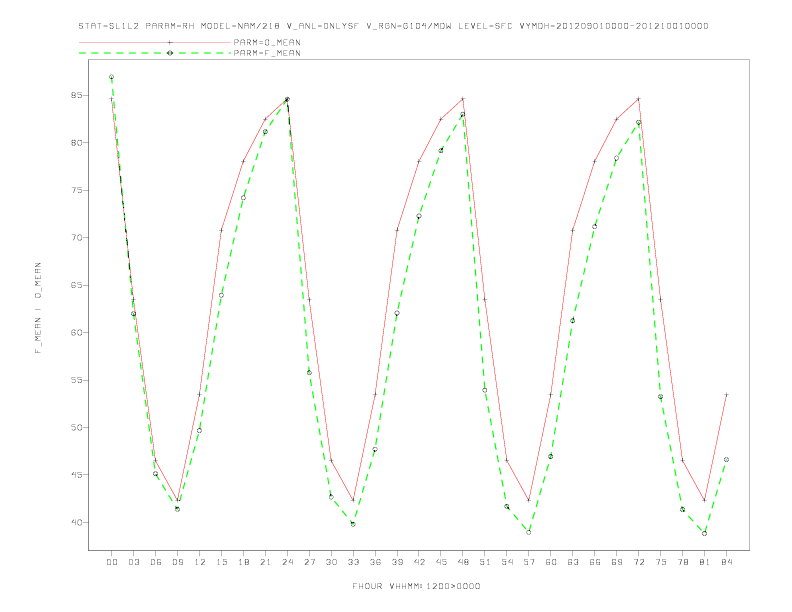Select the F_MEAN circle marker at hour 57

point(529,532)
